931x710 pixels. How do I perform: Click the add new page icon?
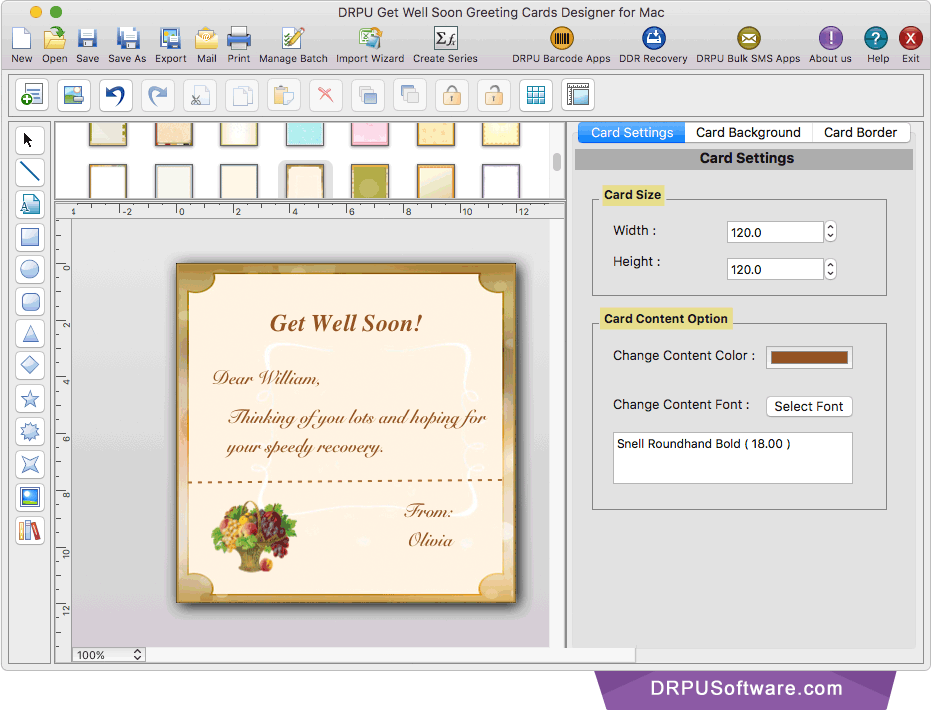tap(31, 95)
